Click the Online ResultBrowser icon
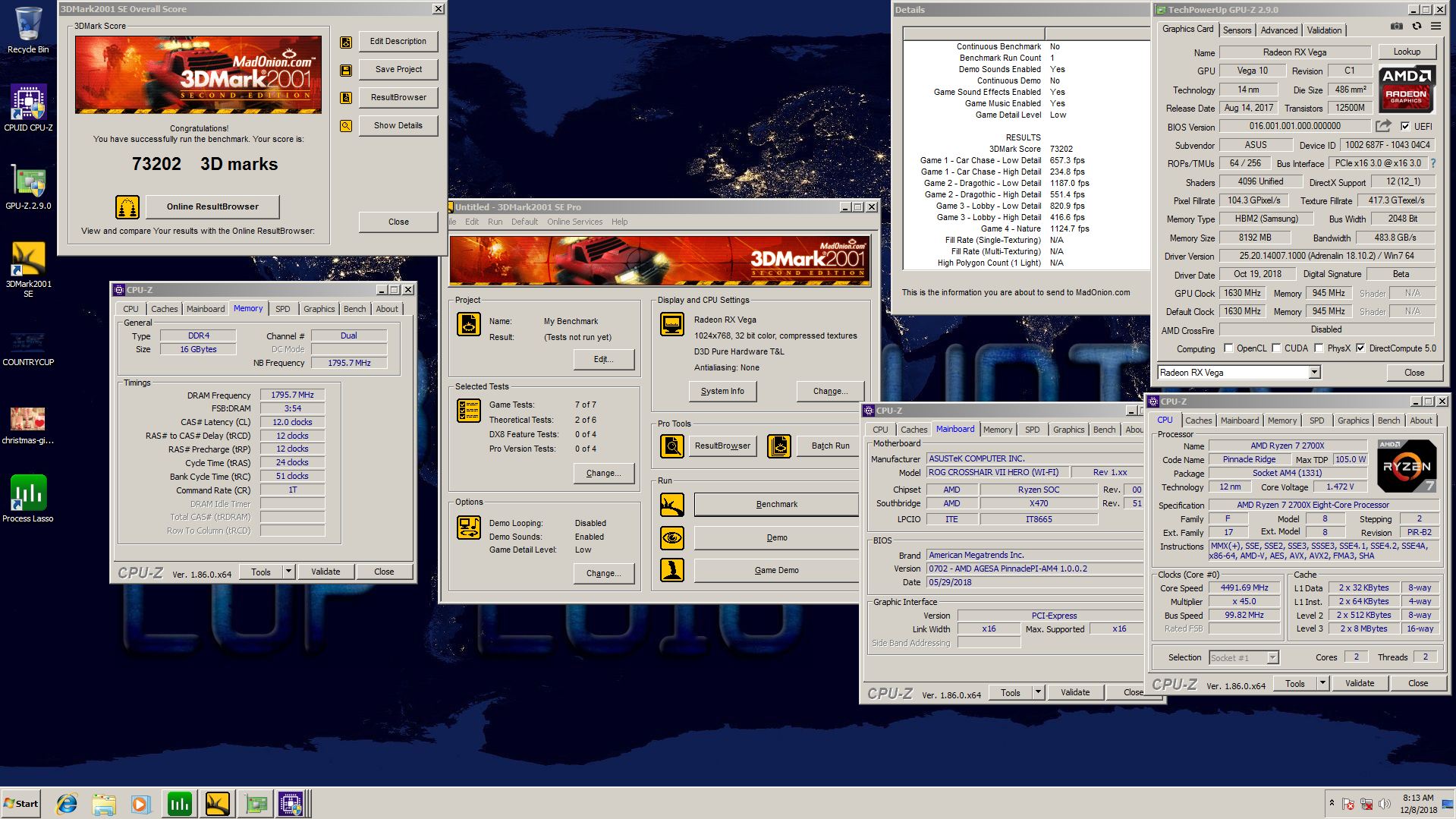Screen dimensions: 1456x819 click(127, 206)
